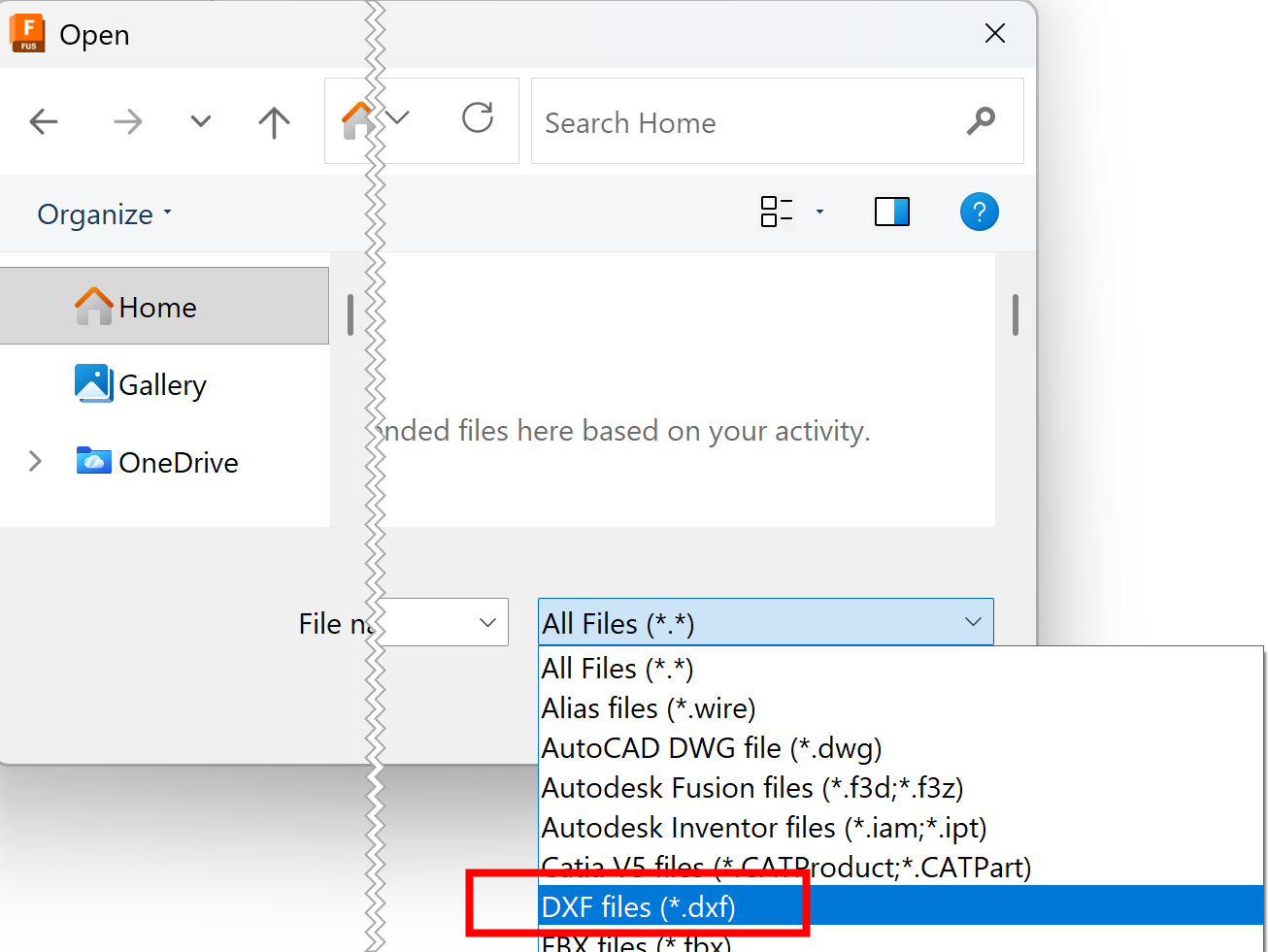Click the search magnifier in Search Home
Viewport: 1268px width, 952px height.
tap(981, 121)
